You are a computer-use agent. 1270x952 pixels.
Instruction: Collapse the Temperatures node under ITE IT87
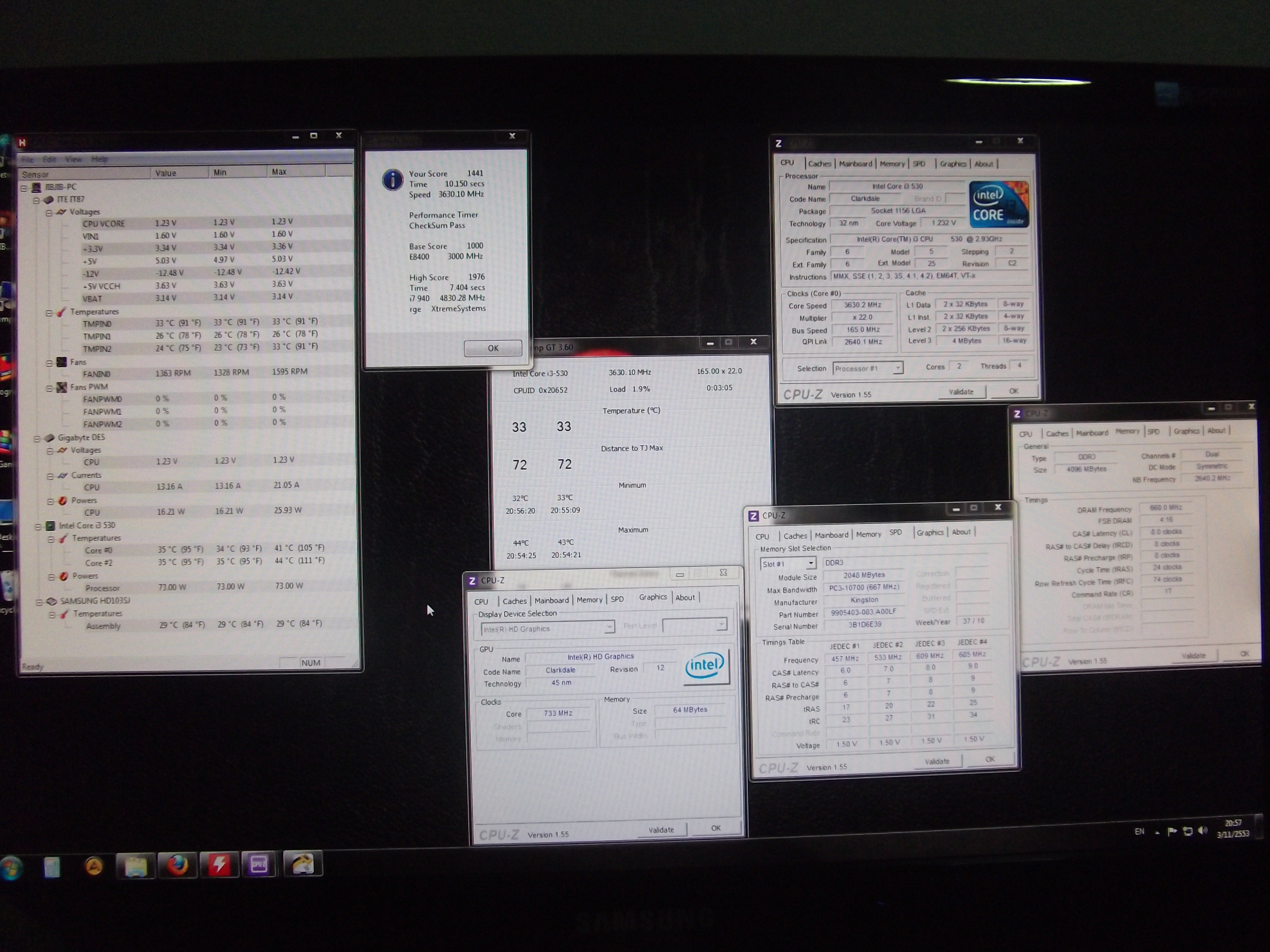pos(49,313)
